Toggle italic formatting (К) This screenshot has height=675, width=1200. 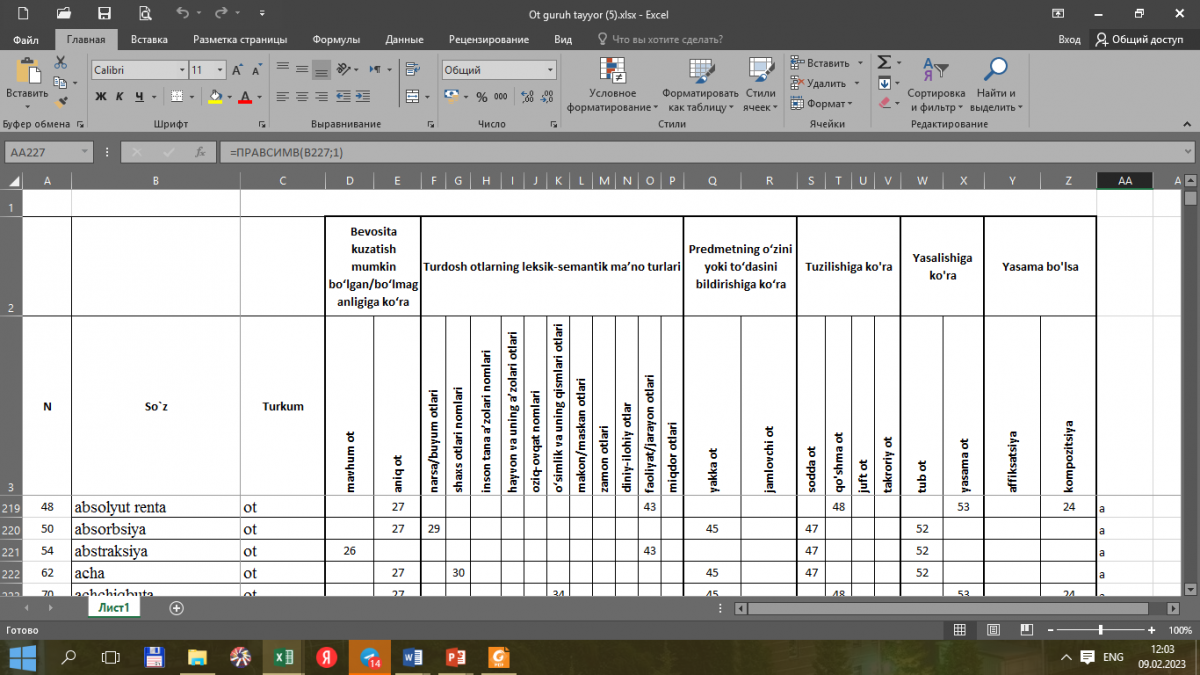click(x=120, y=97)
